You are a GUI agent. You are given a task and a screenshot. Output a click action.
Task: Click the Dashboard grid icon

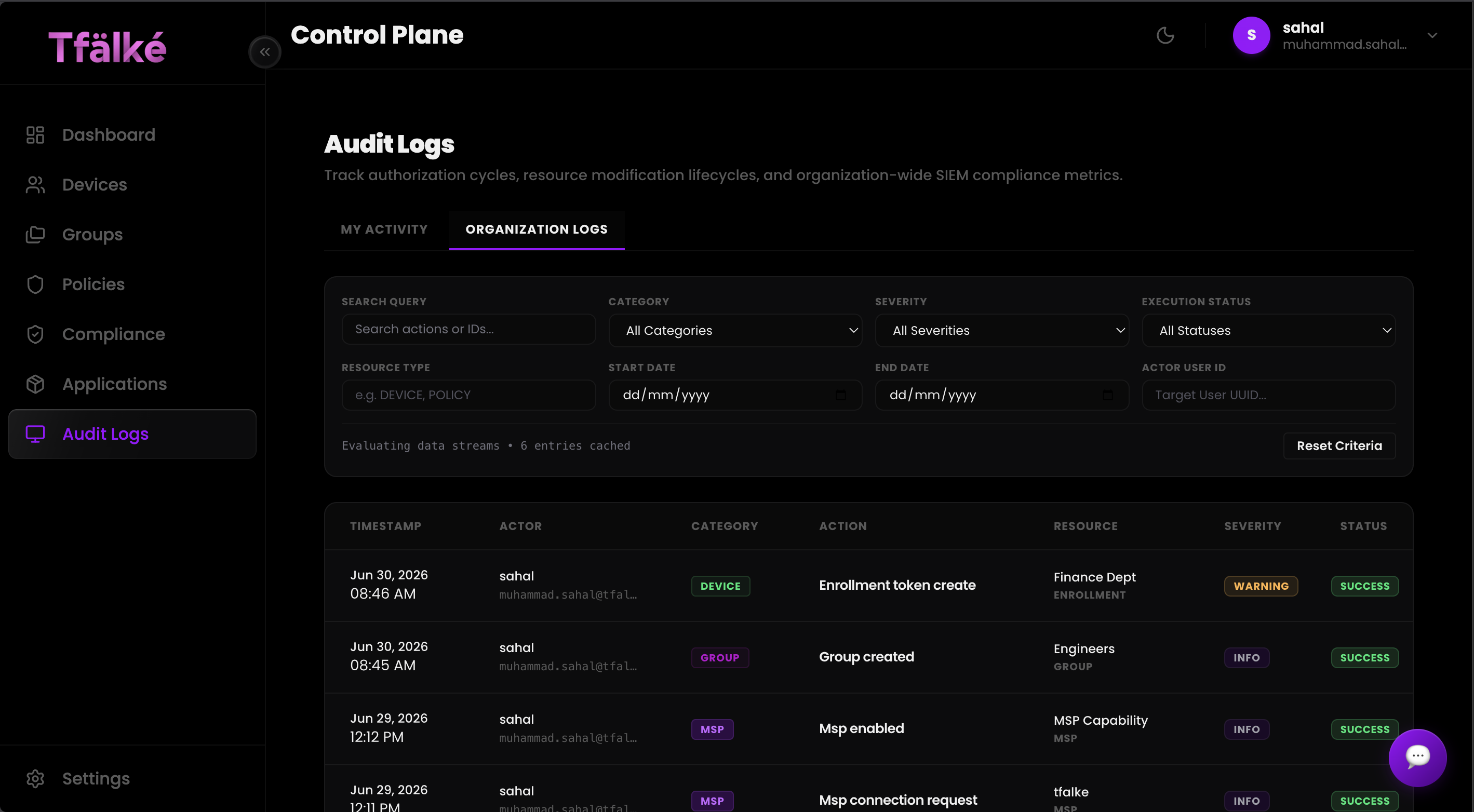[35, 135]
